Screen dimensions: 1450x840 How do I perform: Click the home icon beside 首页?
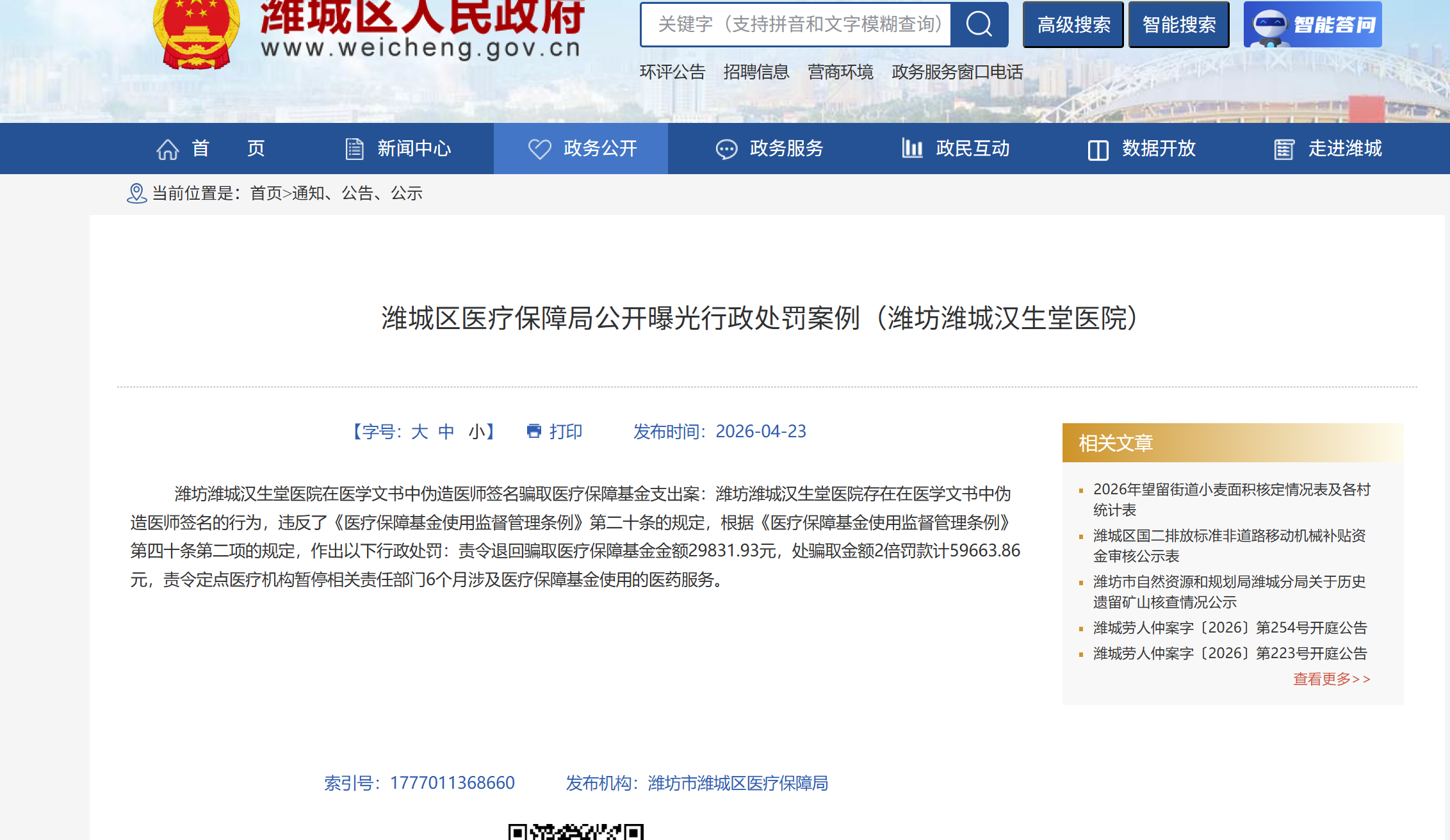click(168, 149)
